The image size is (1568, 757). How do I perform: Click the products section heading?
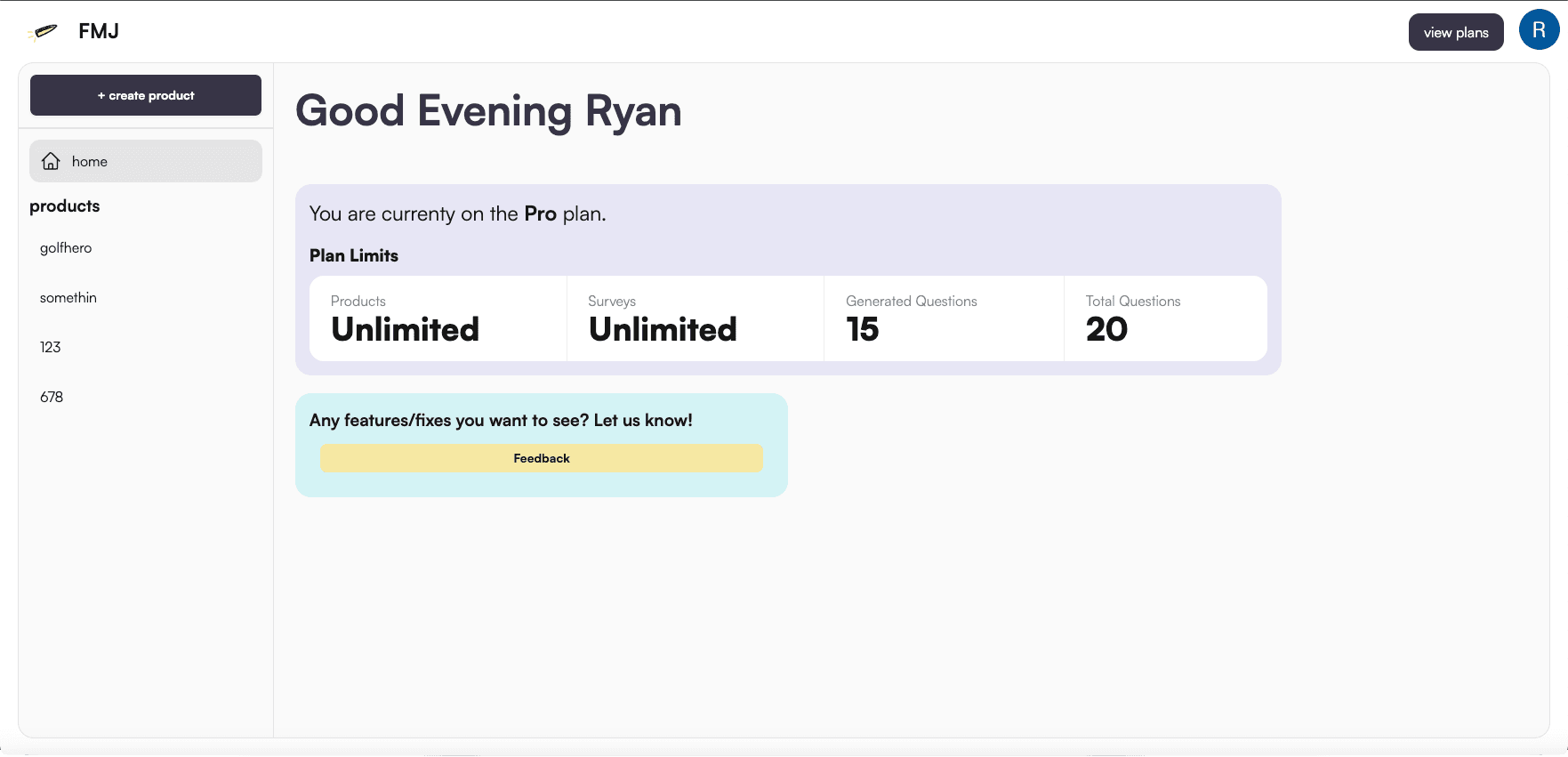tap(65, 206)
